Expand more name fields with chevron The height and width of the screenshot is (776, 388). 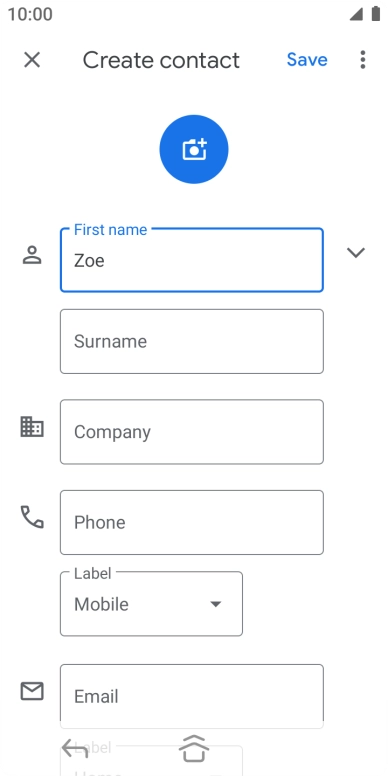point(356,252)
